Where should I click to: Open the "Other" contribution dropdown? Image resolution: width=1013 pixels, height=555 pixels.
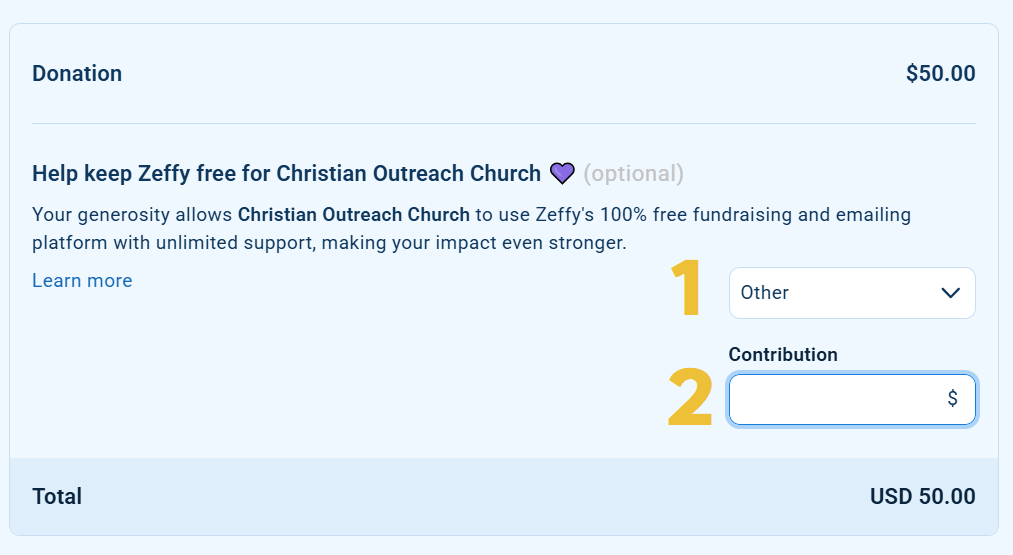pyautogui.click(x=851, y=293)
